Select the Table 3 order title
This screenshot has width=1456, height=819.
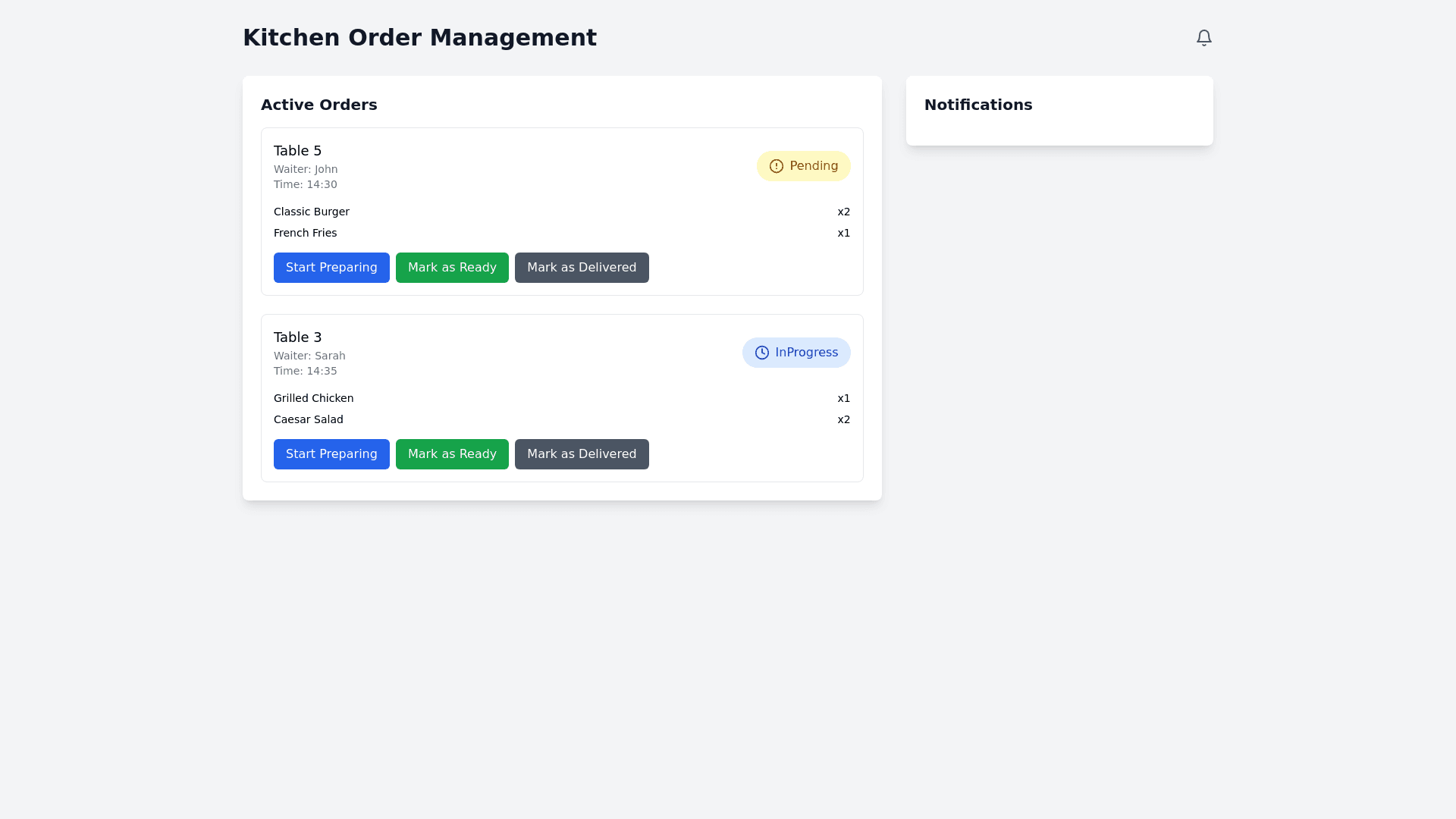pyautogui.click(x=297, y=337)
